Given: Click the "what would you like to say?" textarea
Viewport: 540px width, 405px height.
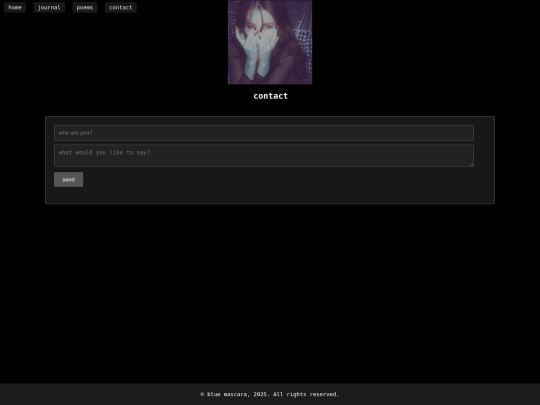Looking at the screenshot, I should [x=264, y=156].
